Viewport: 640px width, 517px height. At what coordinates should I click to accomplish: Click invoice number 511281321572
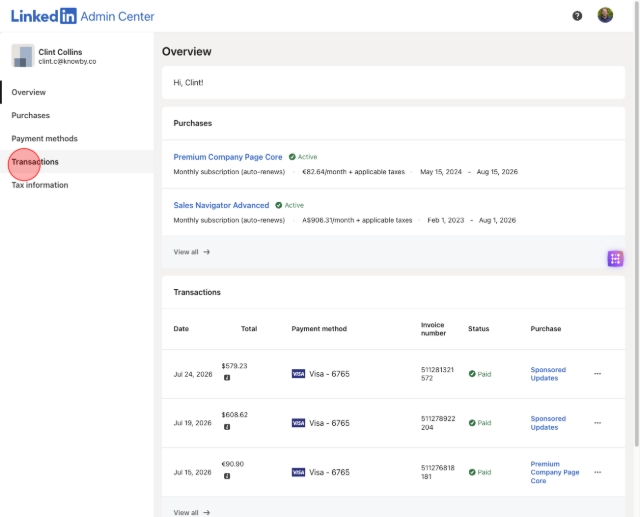click(437, 374)
